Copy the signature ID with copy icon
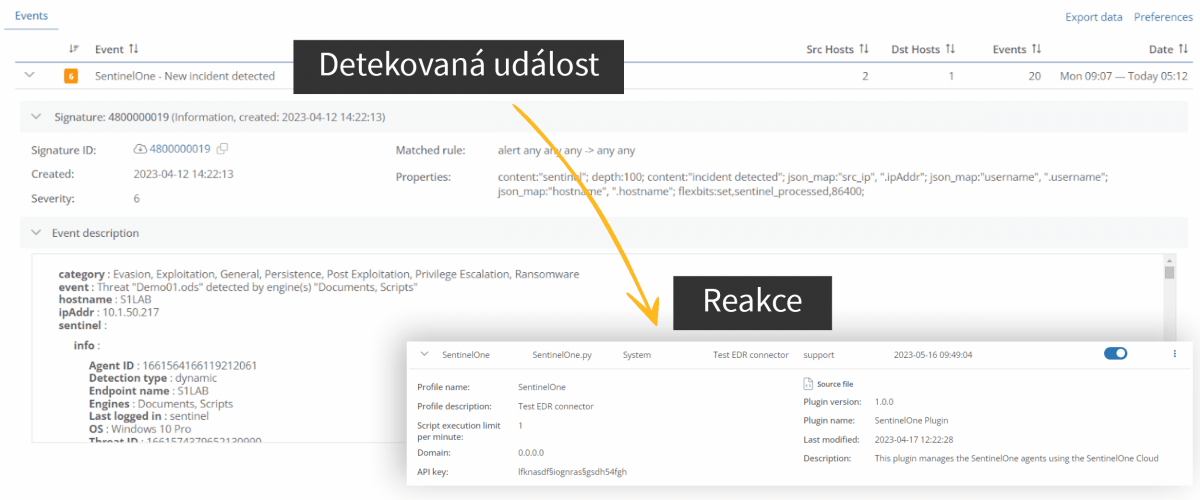The width and height of the screenshot is (1200, 500). point(223,149)
